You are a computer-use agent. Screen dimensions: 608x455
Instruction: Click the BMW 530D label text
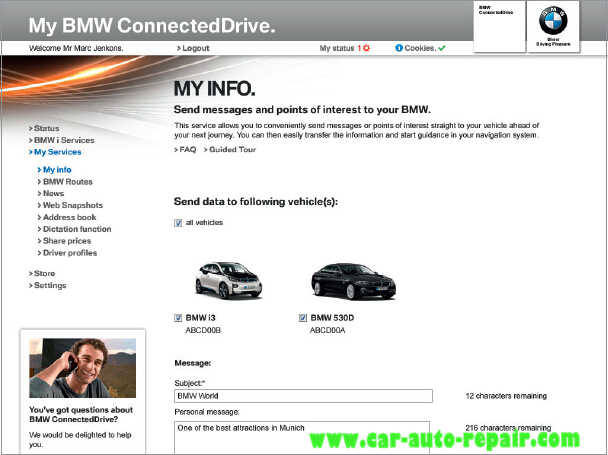click(332, 318)
